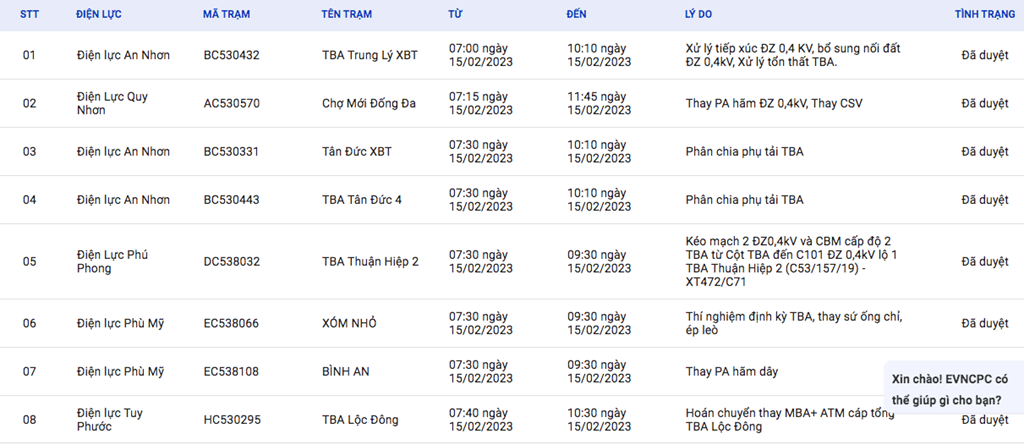This screenshot has width=1024, height=445.
Task: Select the BÌNH AN station row
Action: 512,372
